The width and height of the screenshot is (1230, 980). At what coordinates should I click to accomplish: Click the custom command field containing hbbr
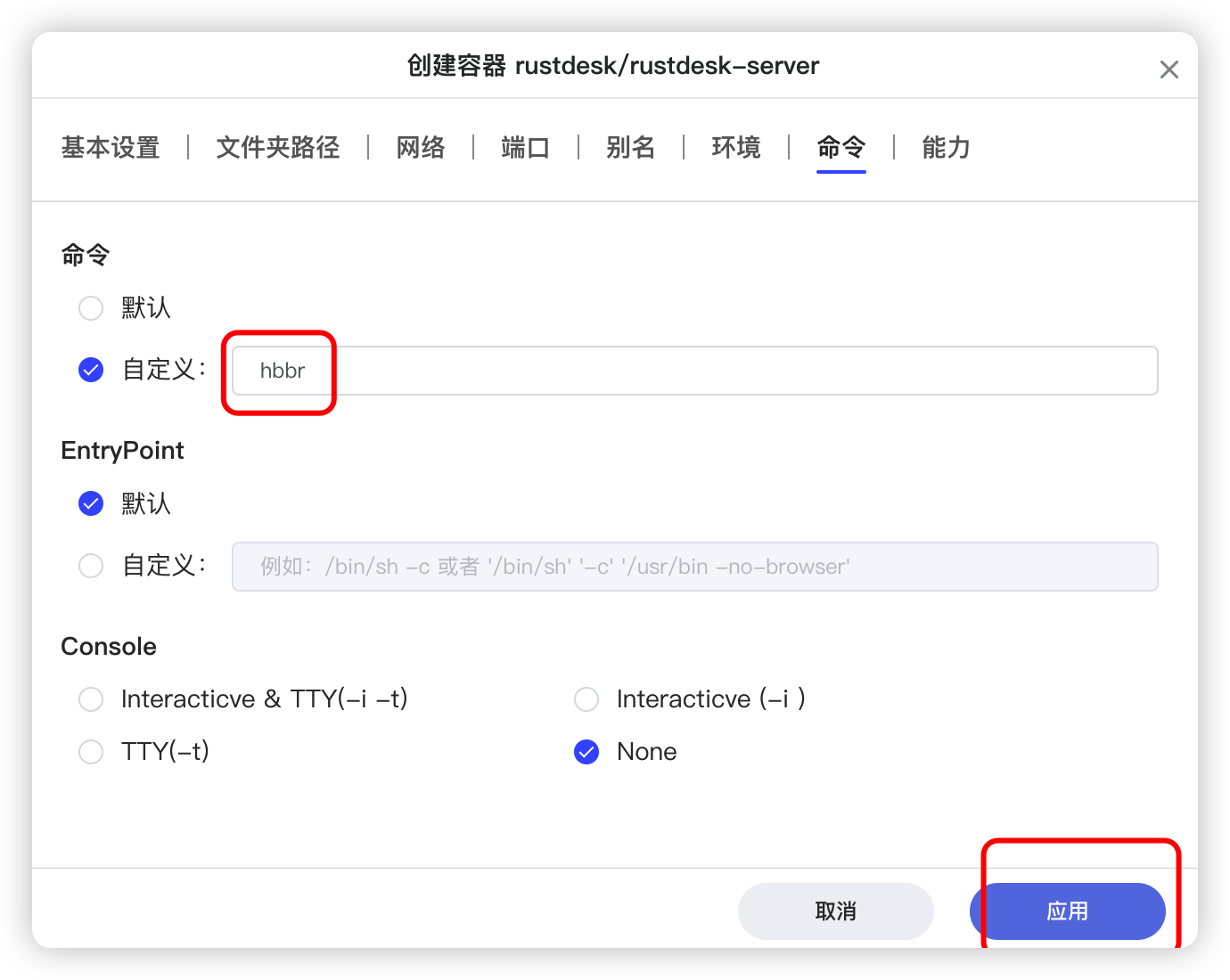[694, 371]
